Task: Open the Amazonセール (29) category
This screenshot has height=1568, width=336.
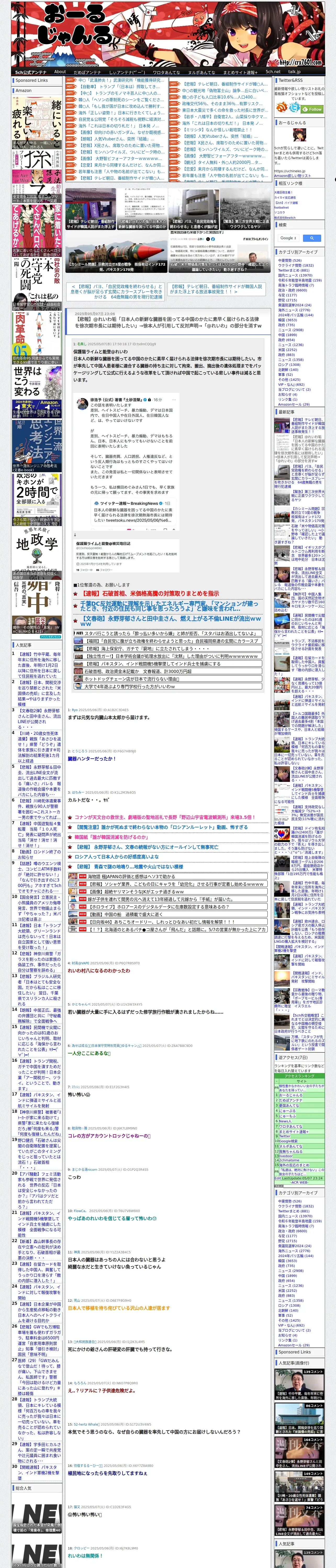Action: tap(294, 404)
